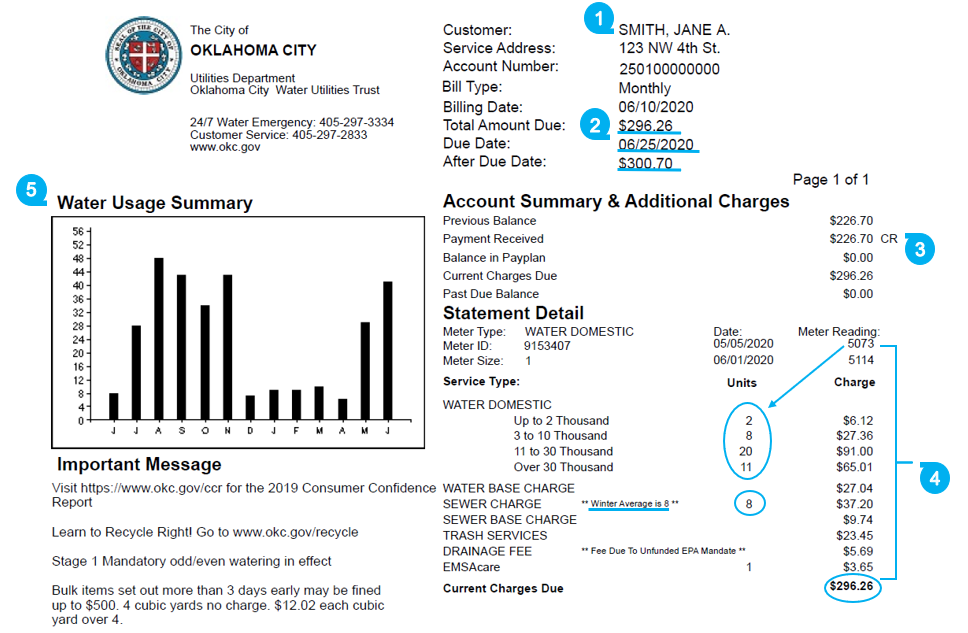968x633 pixels.
Task: Click the Oklahoma City seal logo
Action: coord(144,55)
